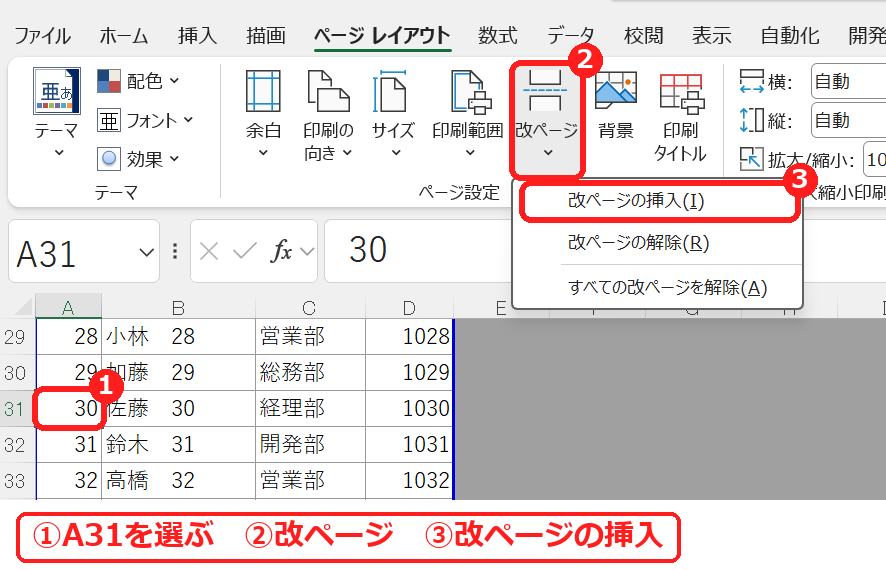Click the formula bar showing 30
This screenshot has height=570, width=886.
(418, 251)
